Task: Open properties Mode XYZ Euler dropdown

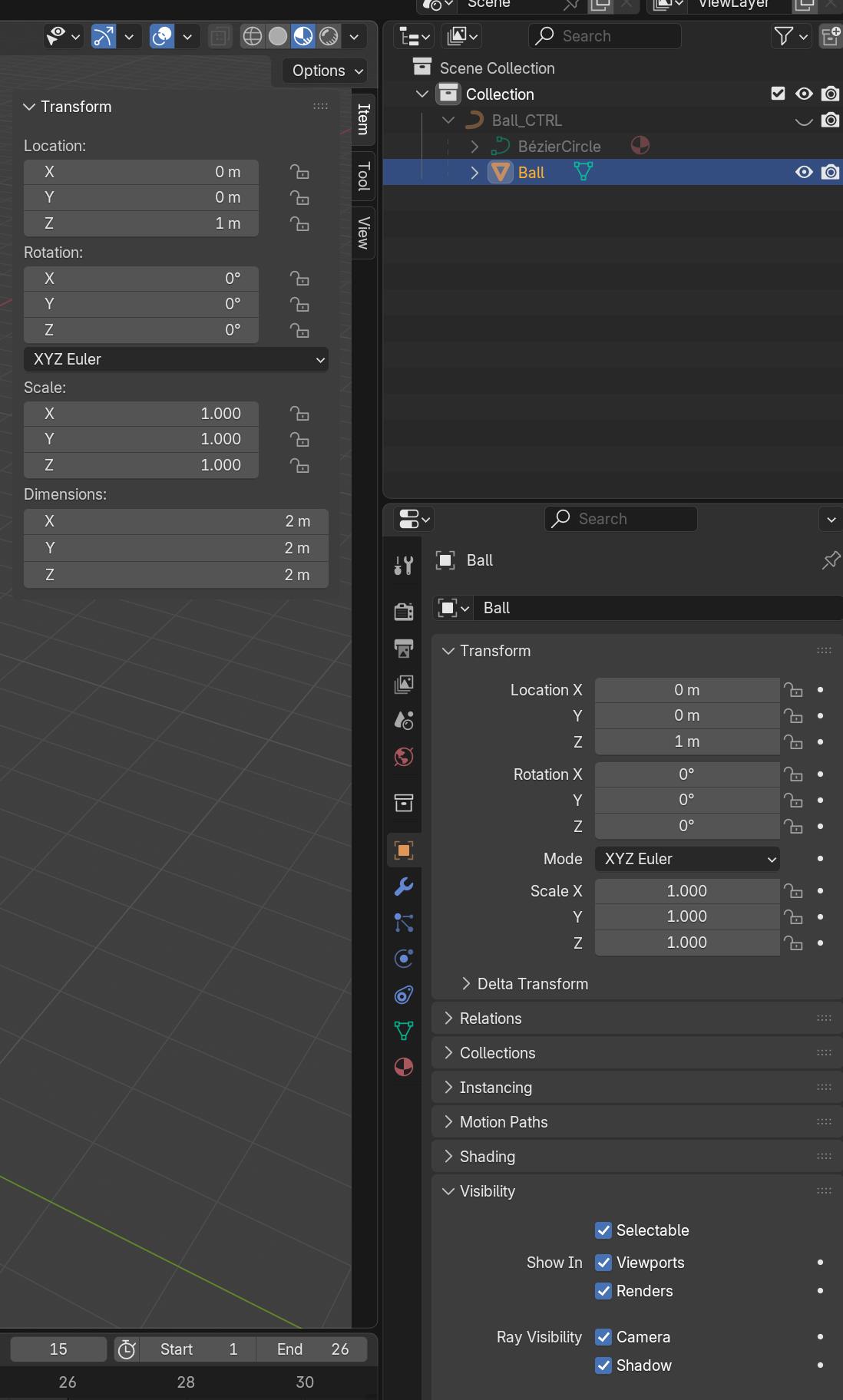Action: coord(687,859)
